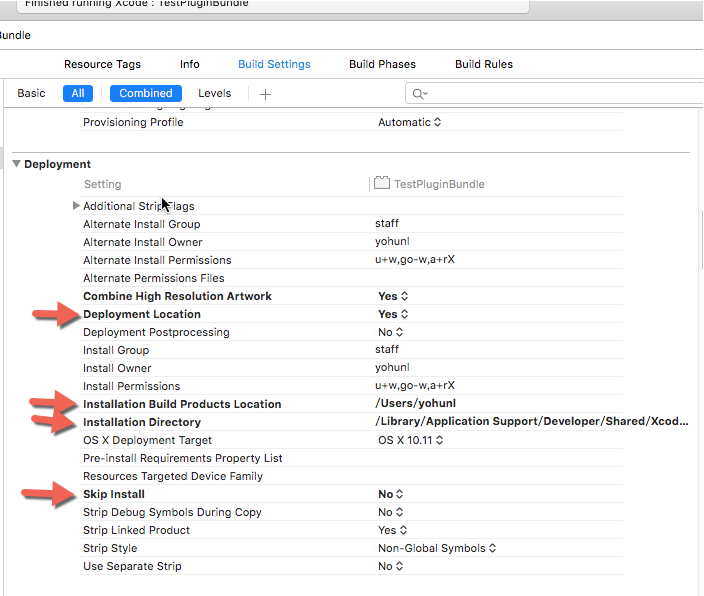Open the Build Rules tab
This screenshot has width=704, height=596.
tap(484, 64)
